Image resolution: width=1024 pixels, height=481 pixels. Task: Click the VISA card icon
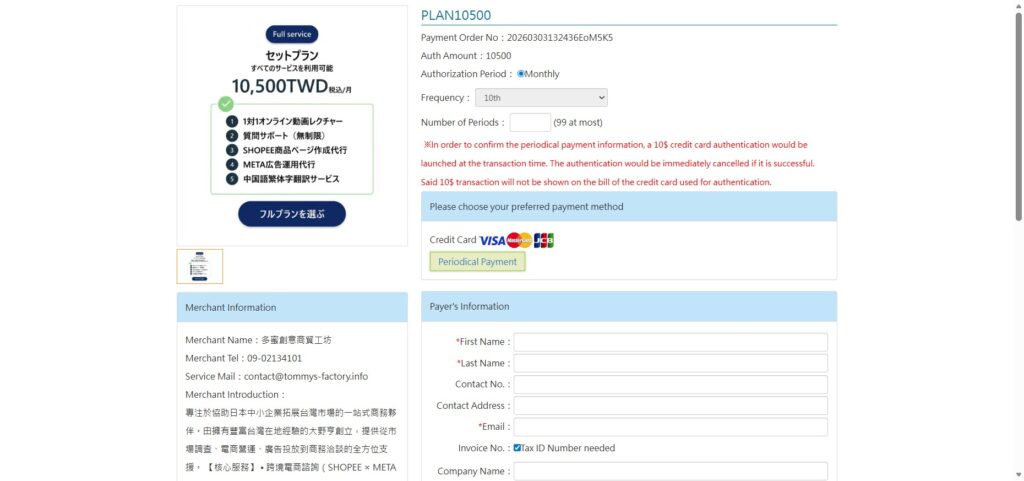tap(492, 240)
